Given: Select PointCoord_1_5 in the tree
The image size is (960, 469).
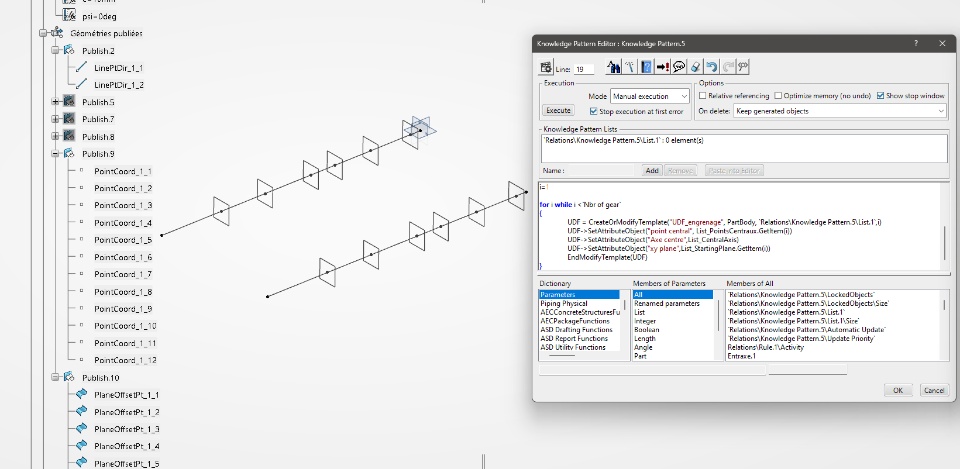Looking at the screenshot, I should click(123, 240).
